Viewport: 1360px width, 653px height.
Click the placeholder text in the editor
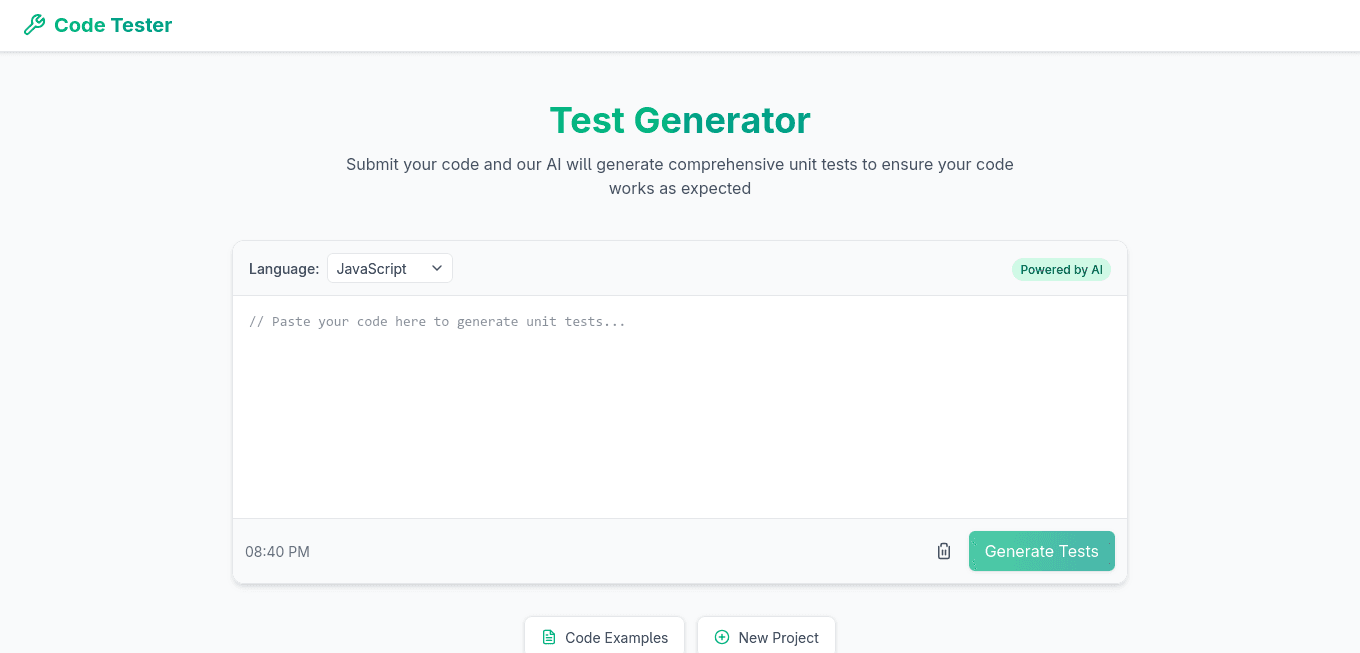pos(438,321)
